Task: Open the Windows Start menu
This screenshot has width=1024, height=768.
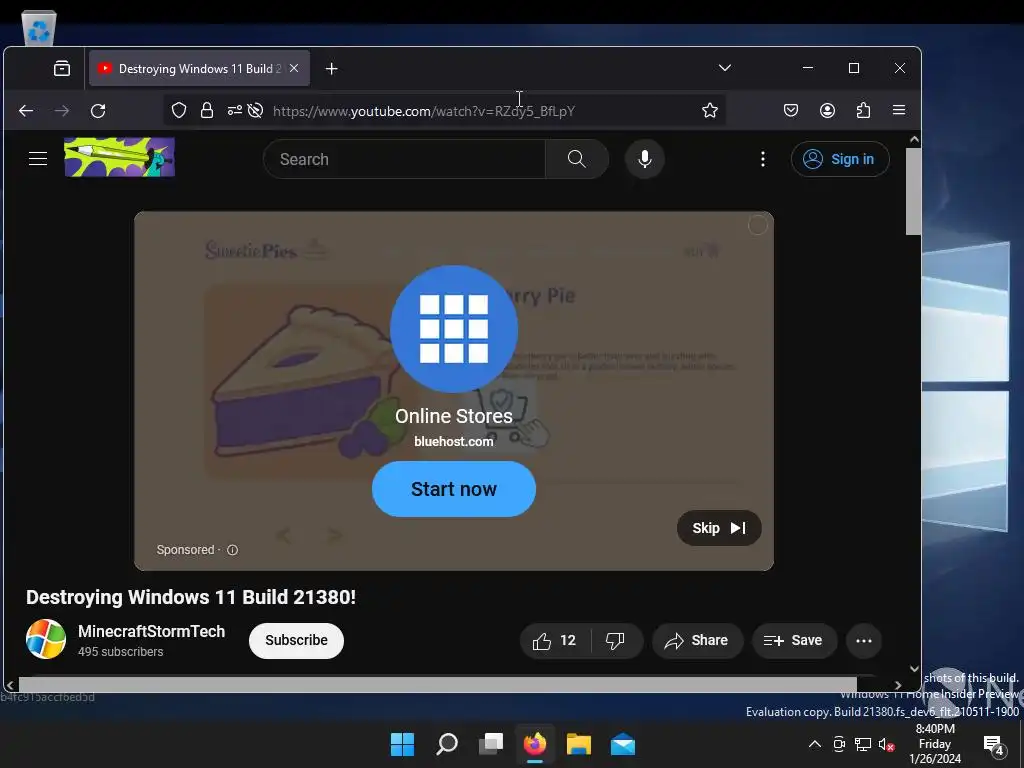Action: click(402, 744)
